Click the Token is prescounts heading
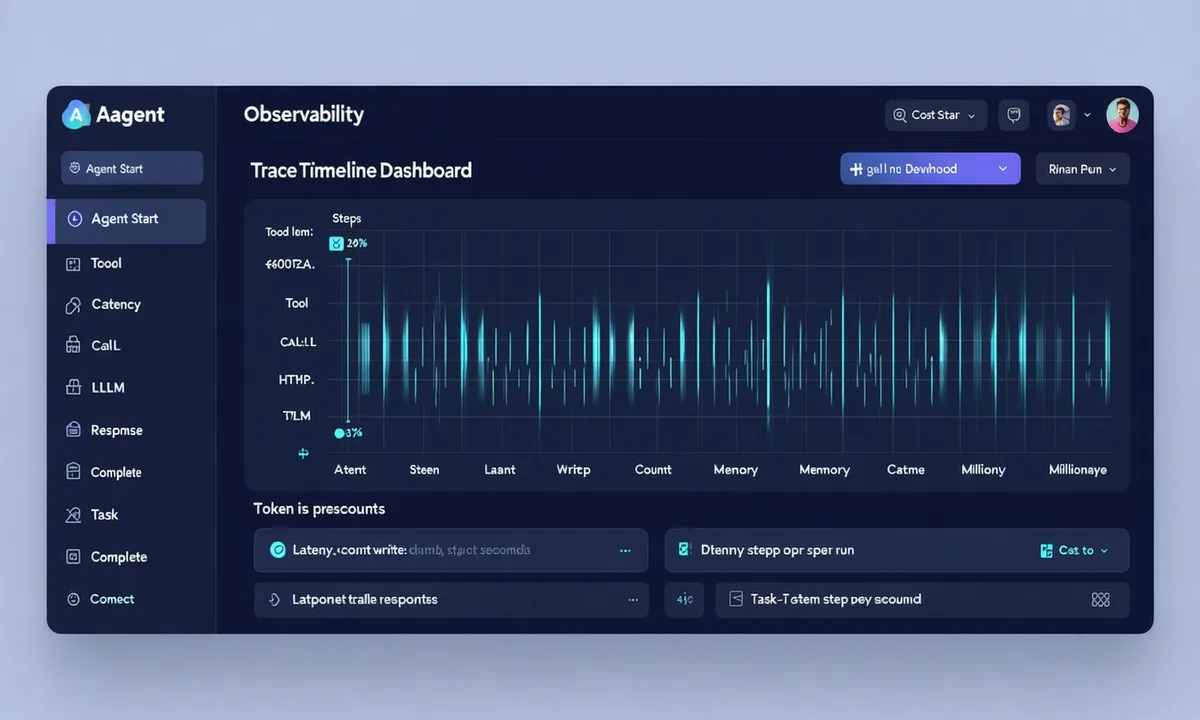 click(x=319, y=509)
